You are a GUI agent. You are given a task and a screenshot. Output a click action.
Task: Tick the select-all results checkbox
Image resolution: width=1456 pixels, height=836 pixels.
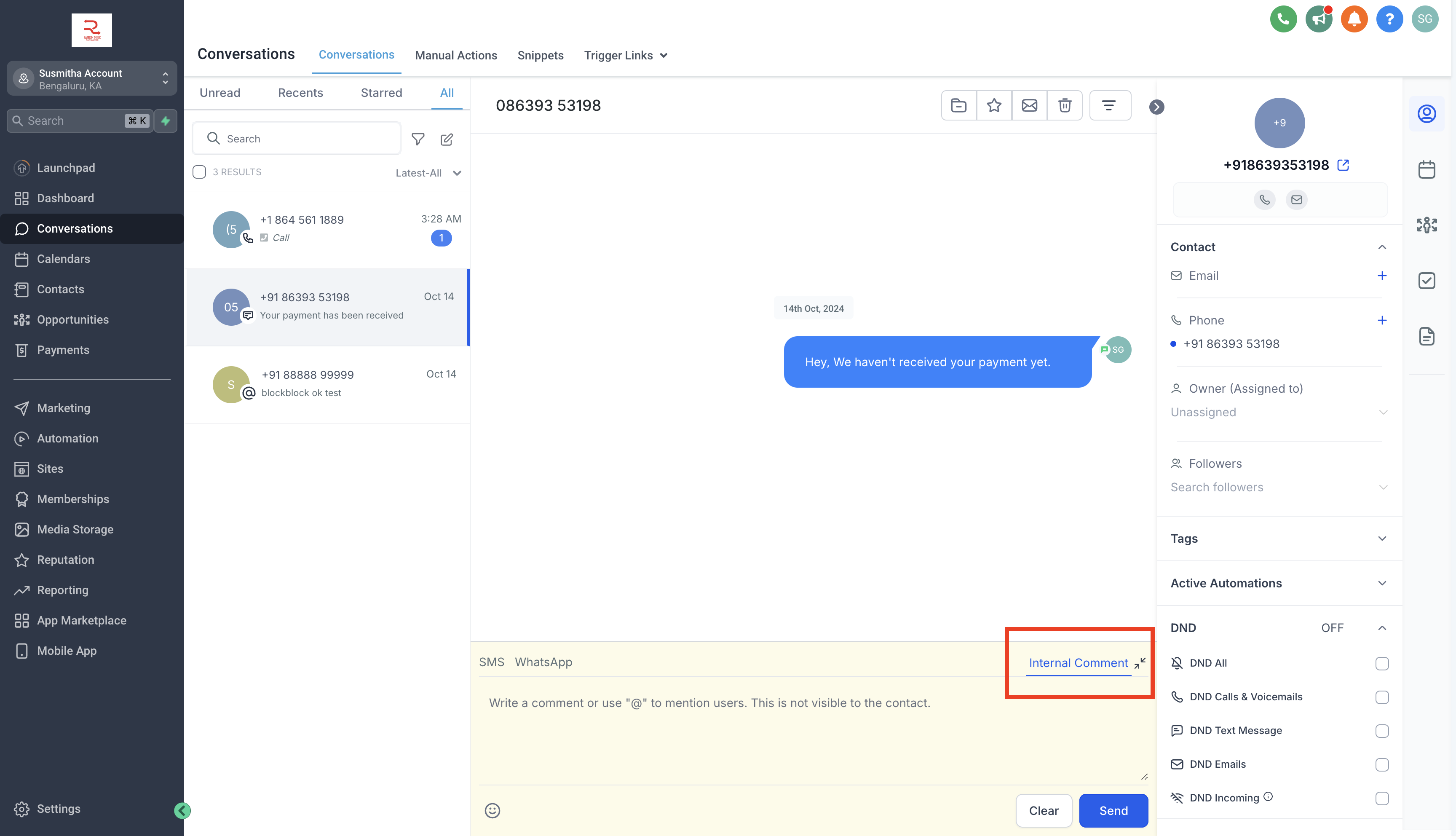[x=199, y=172]
